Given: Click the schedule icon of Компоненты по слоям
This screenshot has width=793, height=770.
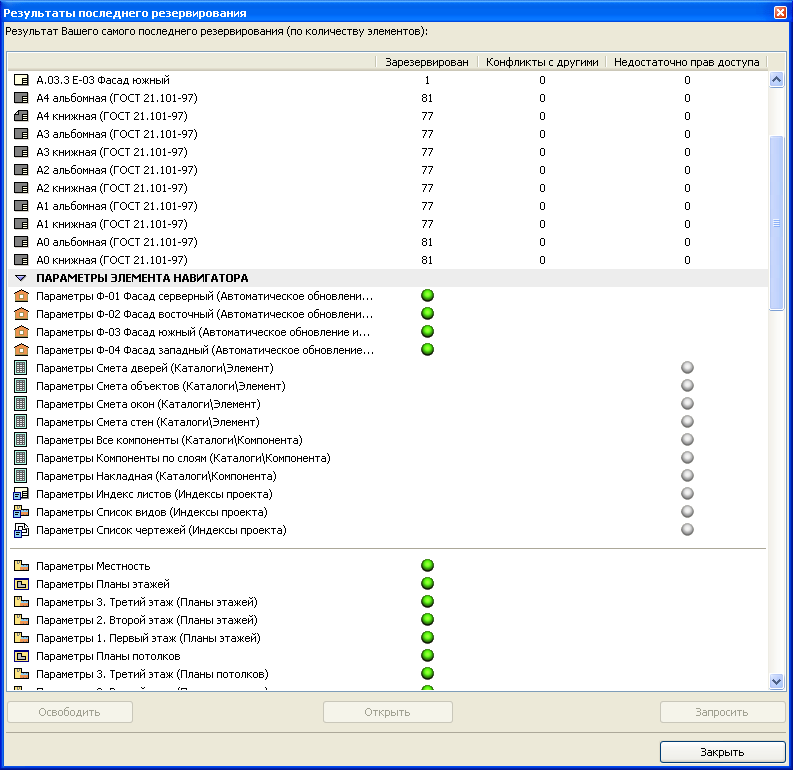Looking at the screenshot, I should click(x=21, y=458).
